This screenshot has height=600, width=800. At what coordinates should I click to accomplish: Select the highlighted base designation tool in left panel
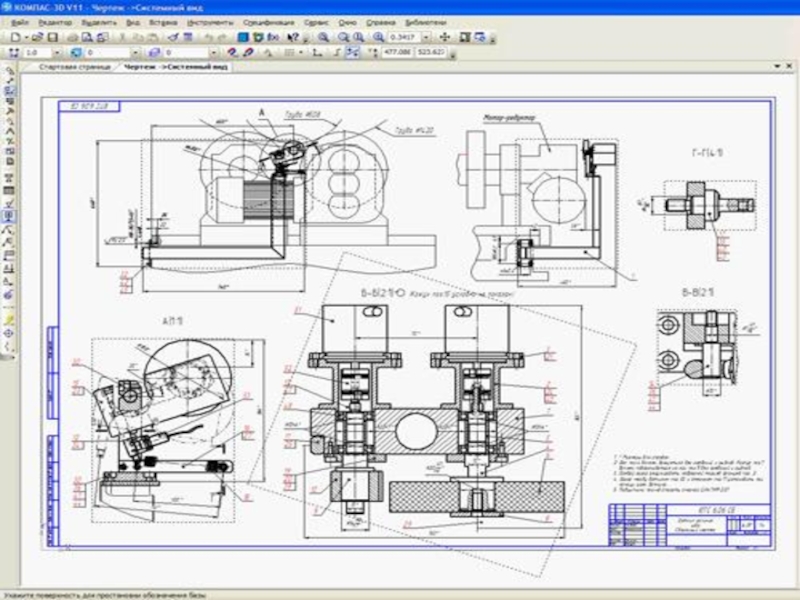point(9,215)
